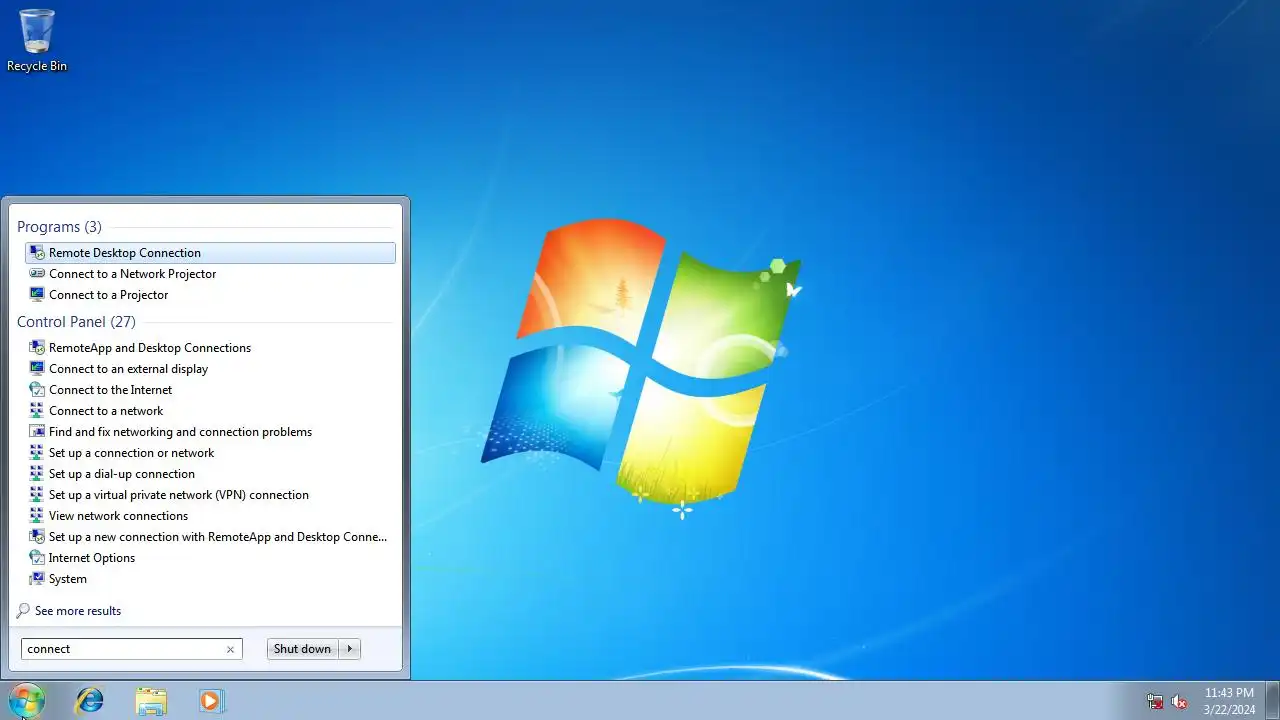Click the Windows Start orb button
This screenshot has width=1280, height=720.
26,700
